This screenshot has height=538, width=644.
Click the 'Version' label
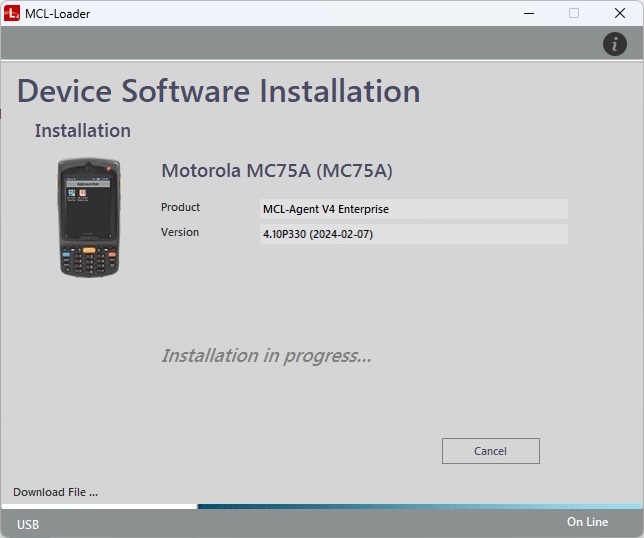(180, 232)
